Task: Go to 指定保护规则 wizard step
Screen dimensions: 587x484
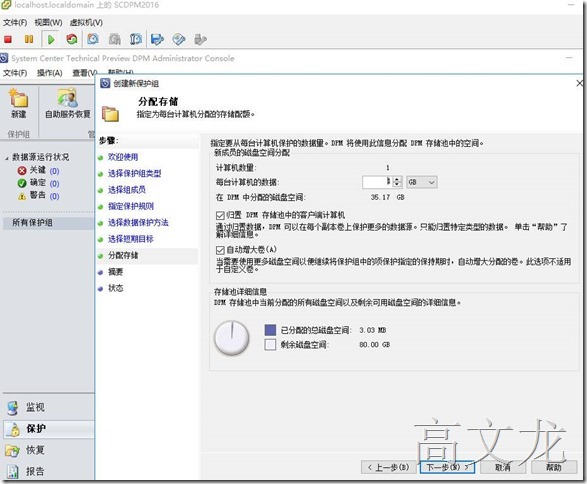Action: pos(131,206)
